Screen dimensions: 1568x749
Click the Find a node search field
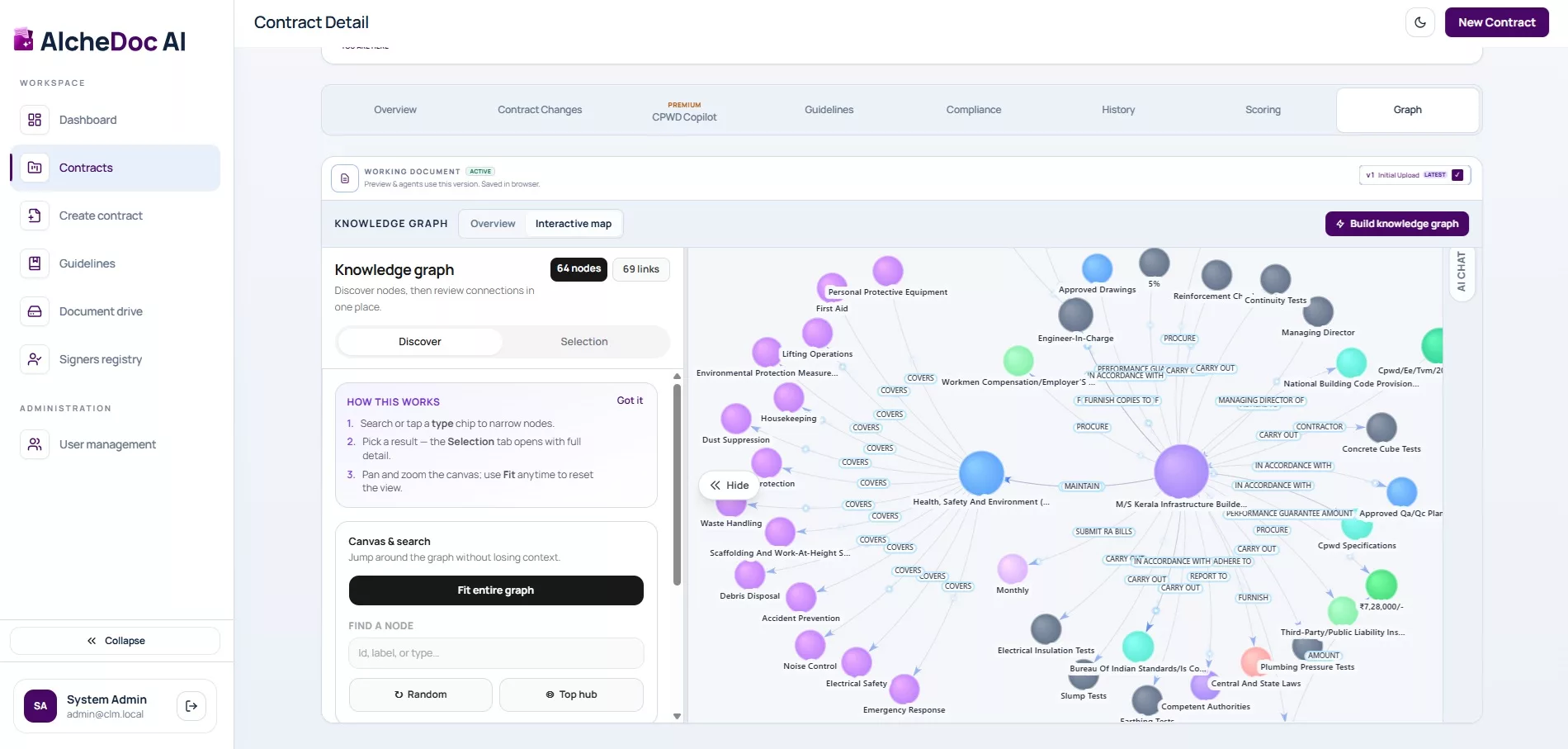point(496,653)
